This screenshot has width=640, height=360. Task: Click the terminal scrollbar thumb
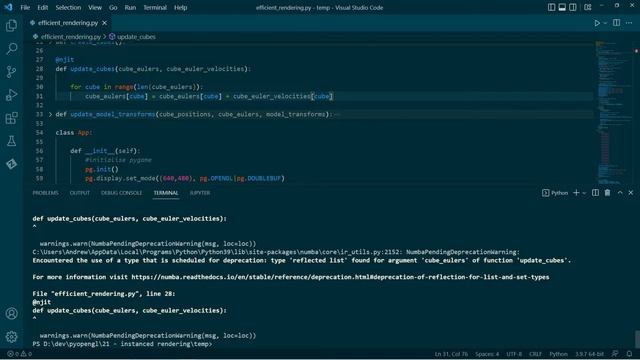tap(637, 339)
